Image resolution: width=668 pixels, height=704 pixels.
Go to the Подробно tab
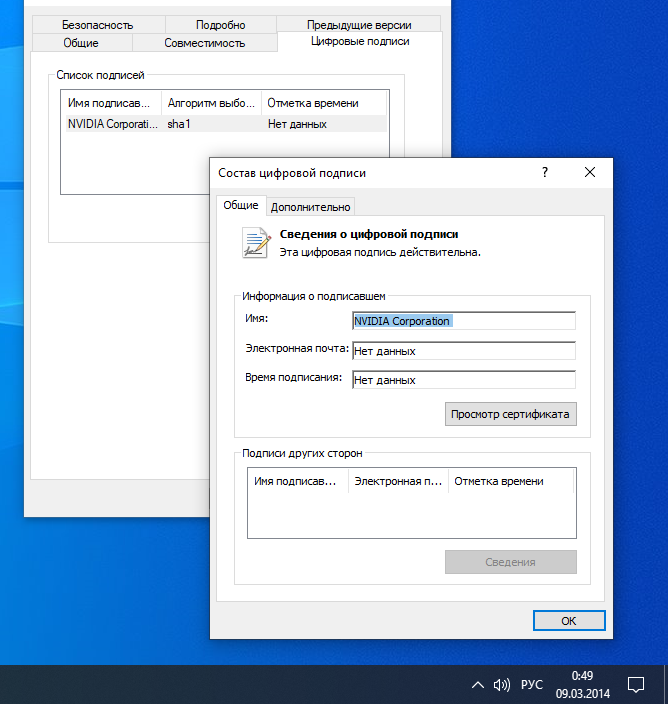220,25
